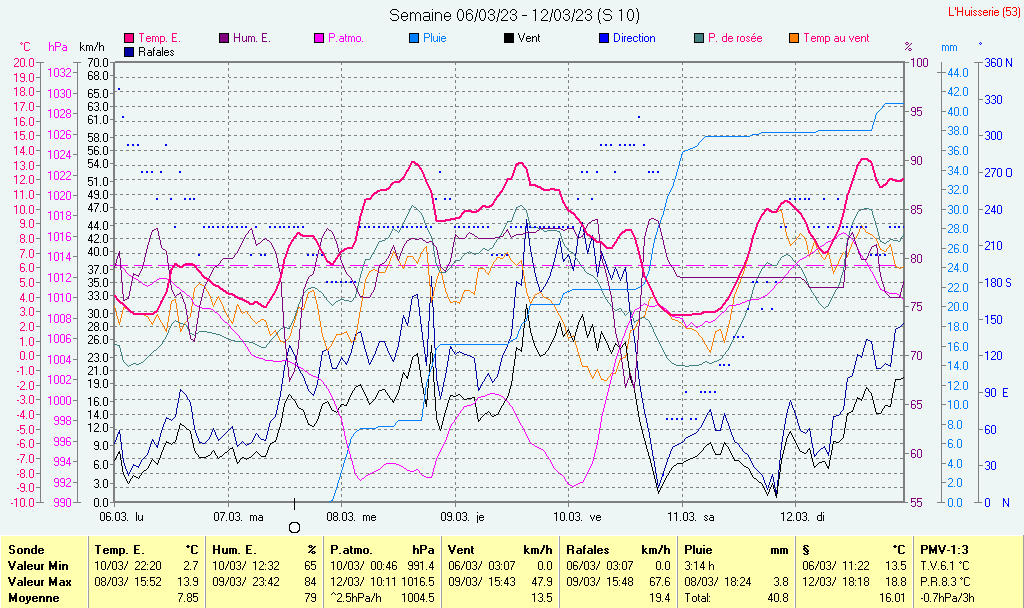
Task: Click the P.atmo. legend label
Action: [x=345, y=39]
